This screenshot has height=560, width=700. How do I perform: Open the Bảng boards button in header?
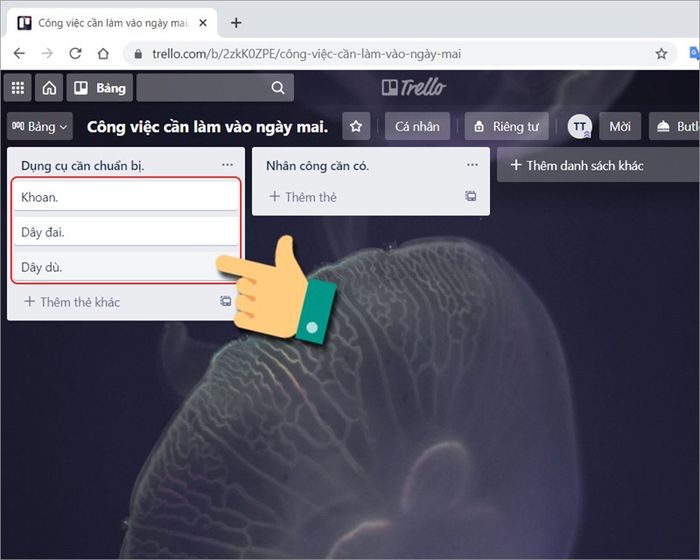[x=100, y=88]
